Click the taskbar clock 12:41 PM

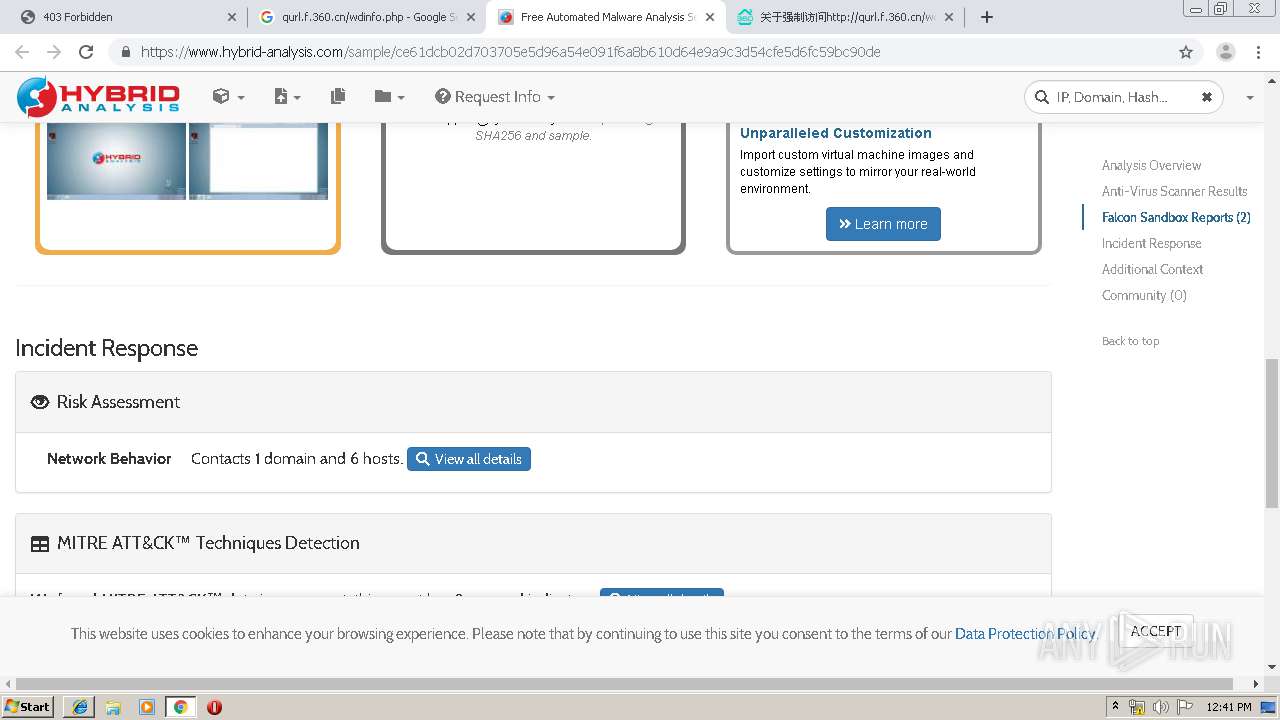(1229, 707)
